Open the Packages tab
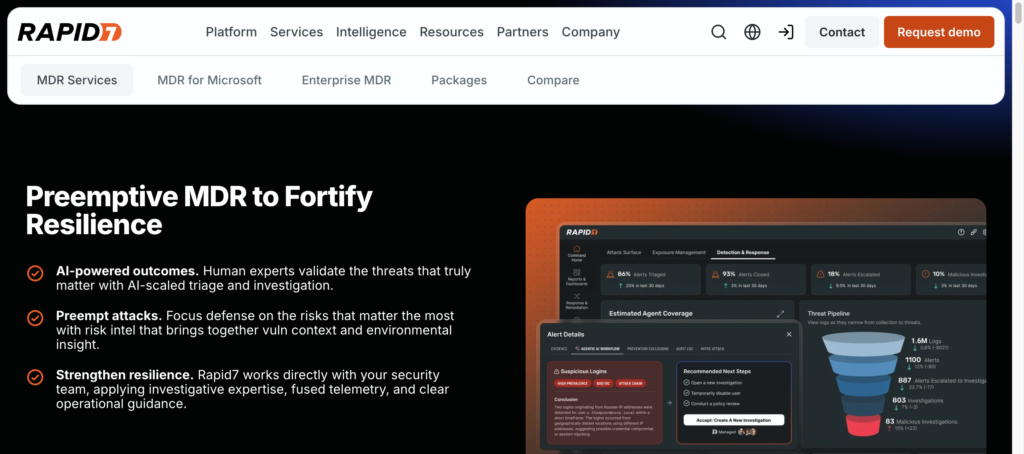Screen dimensions: 1024x454 coord(459,80)
